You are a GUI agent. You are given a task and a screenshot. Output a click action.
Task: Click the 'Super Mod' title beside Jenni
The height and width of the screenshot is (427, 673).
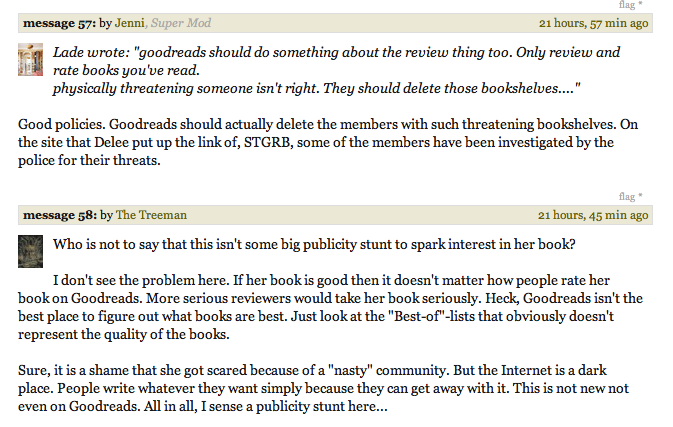pyautogui.click(x=181, y=23)
